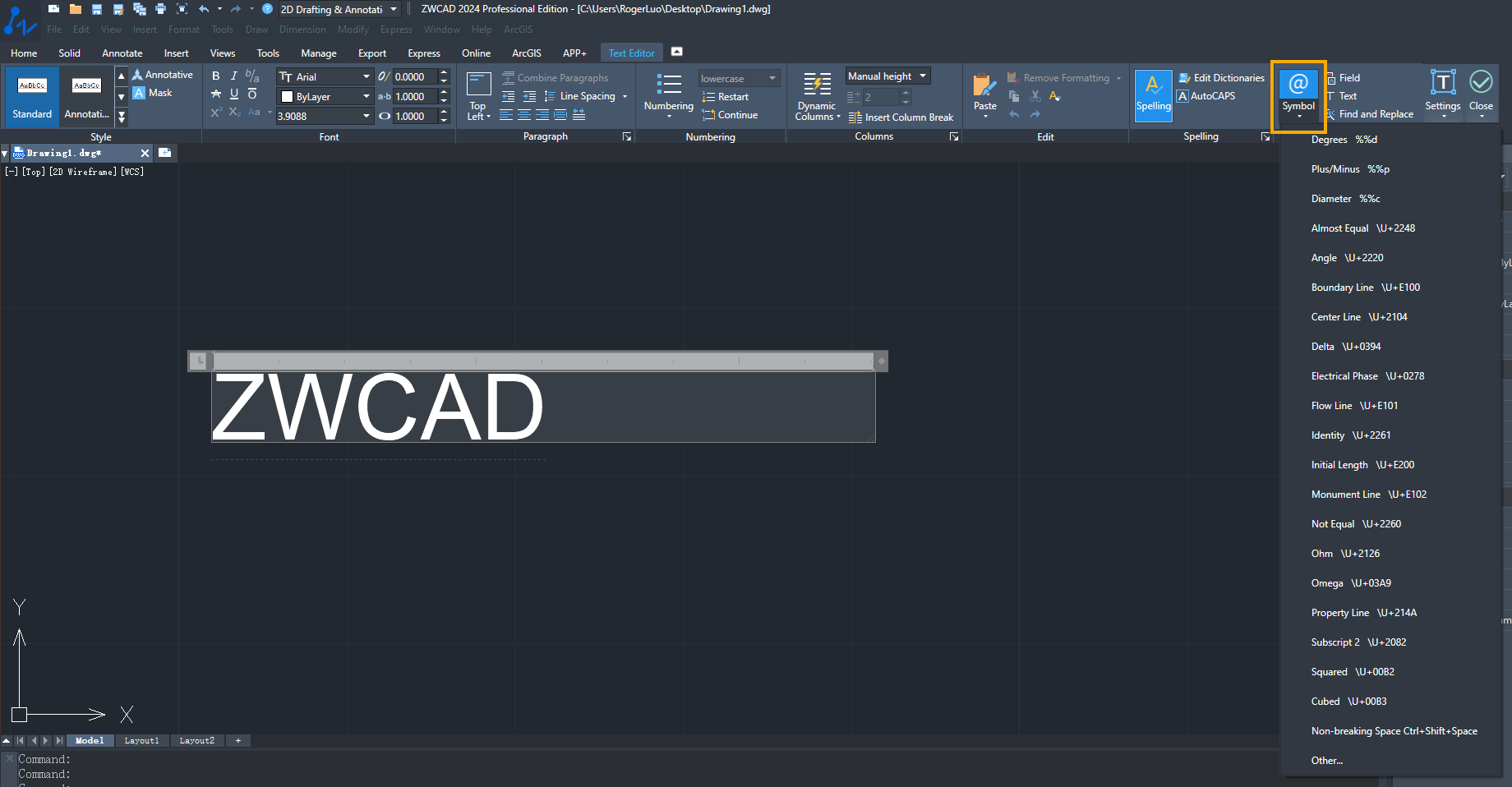This screenshot has width=1512, height=787.
Task: Apply Italic formatting to text
Action: pyautogui.click(x=234, y=76)
